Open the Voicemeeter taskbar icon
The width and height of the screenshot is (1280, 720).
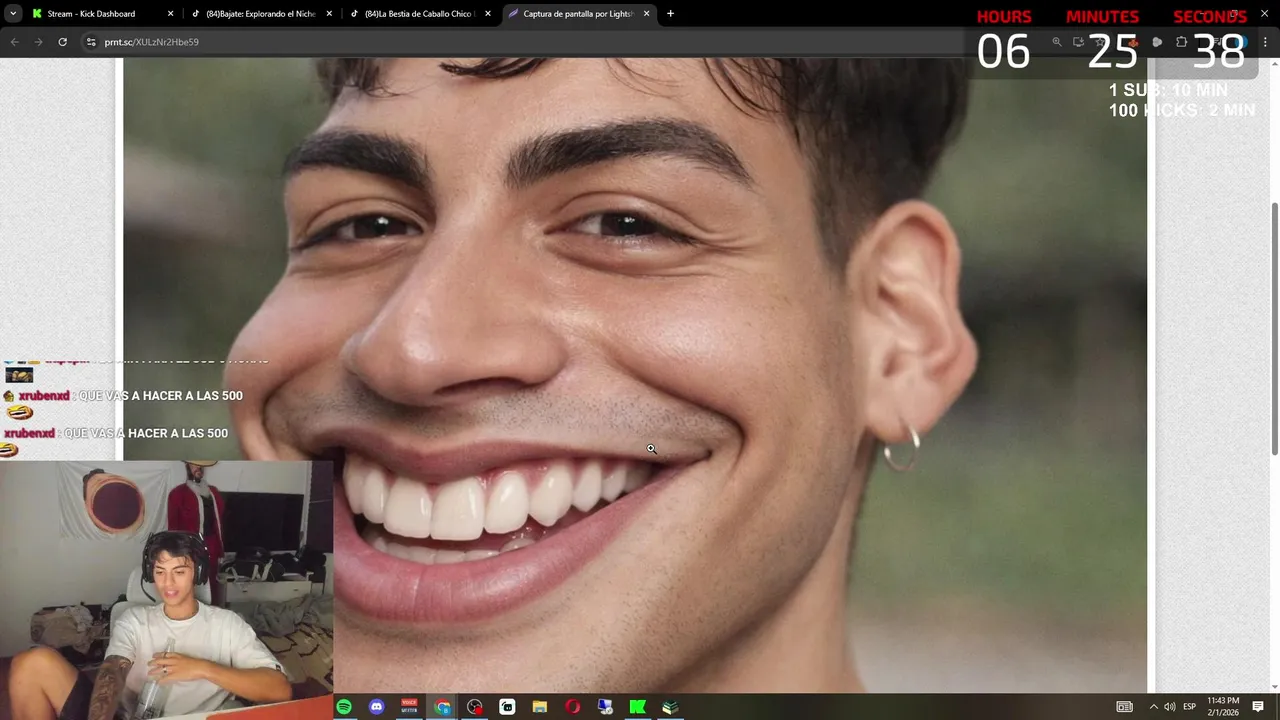coord(409,707)
